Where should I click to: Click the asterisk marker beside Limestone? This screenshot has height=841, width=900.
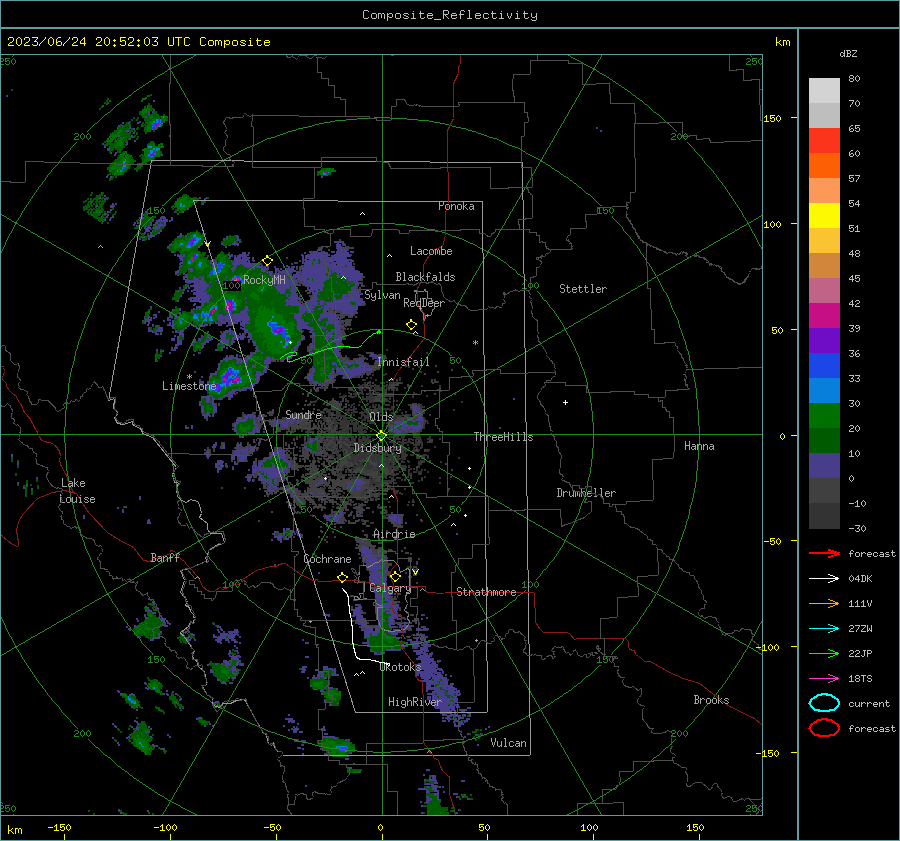pos(189,377)
